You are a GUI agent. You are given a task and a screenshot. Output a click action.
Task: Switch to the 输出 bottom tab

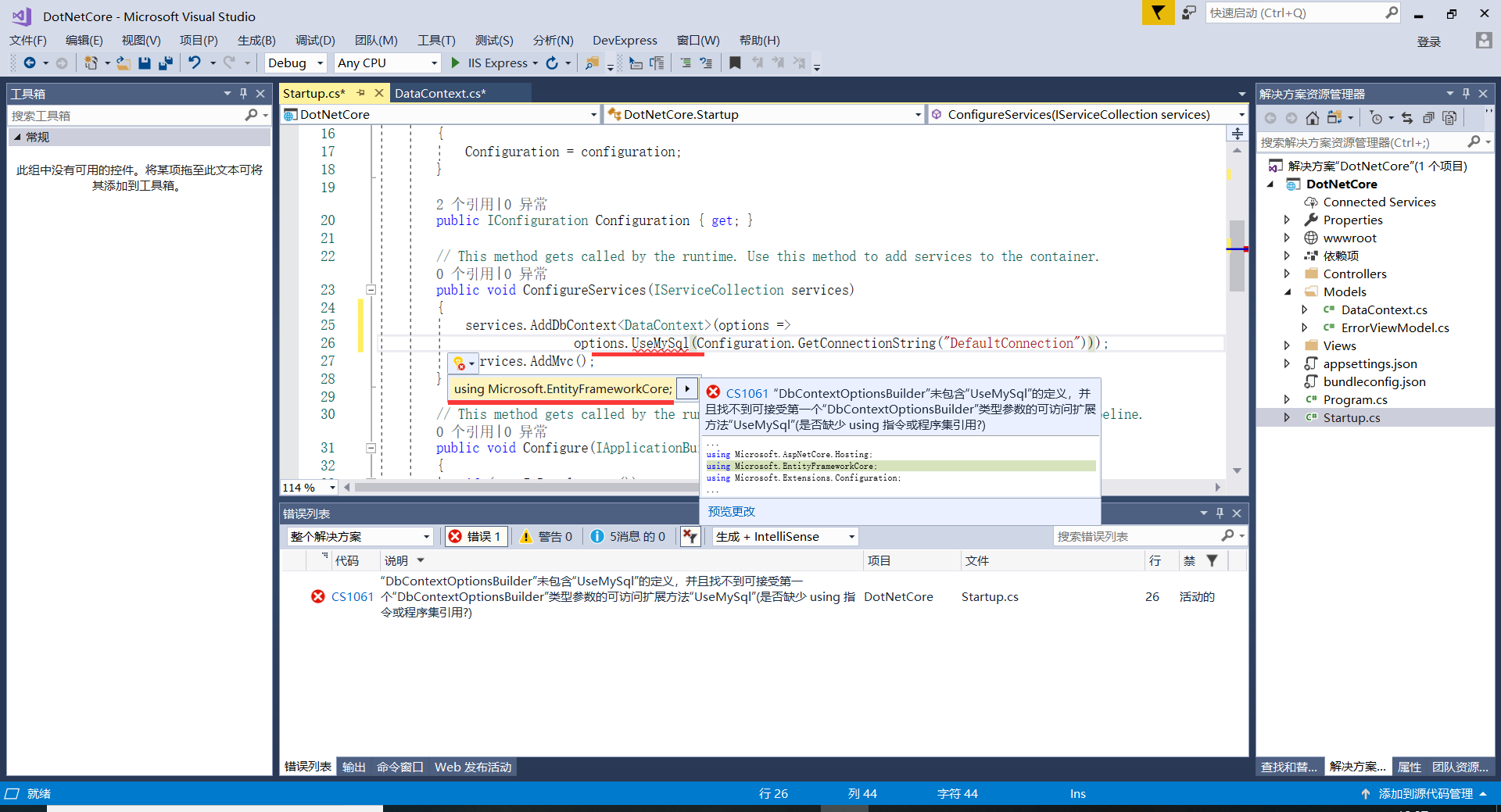pos(354,767)
